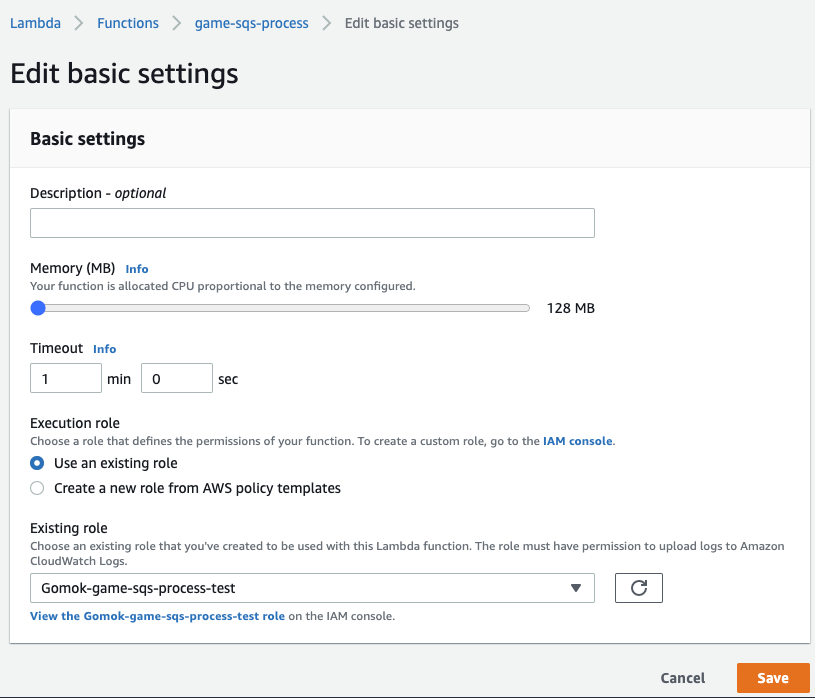Open game-sqs-process breadcrumb link
The height and width of the screenshot is (698, 815).
pos(252,23)
